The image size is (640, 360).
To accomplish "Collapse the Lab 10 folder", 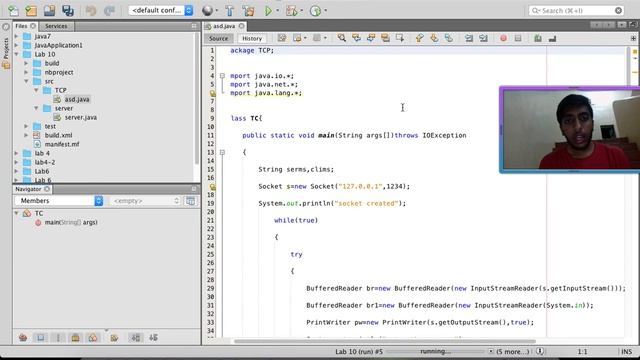I will (16, 54).
